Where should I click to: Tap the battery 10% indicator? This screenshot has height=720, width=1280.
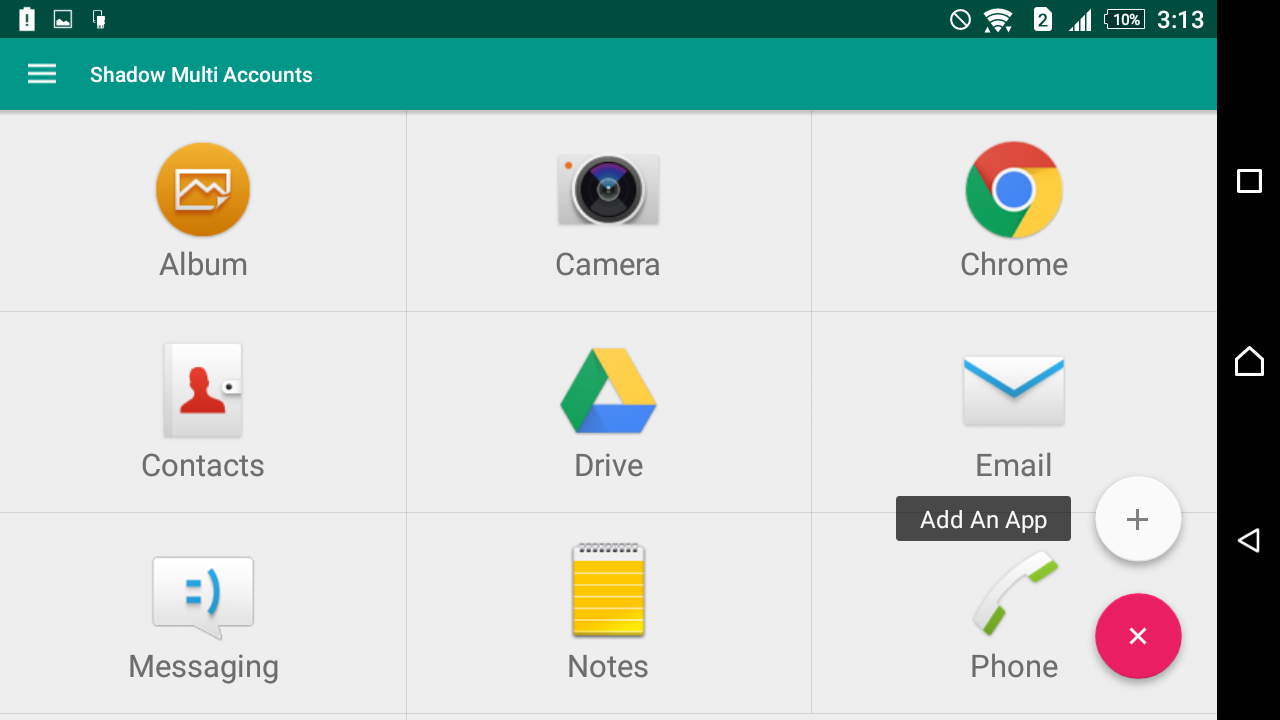click(x=1124, y=19)
